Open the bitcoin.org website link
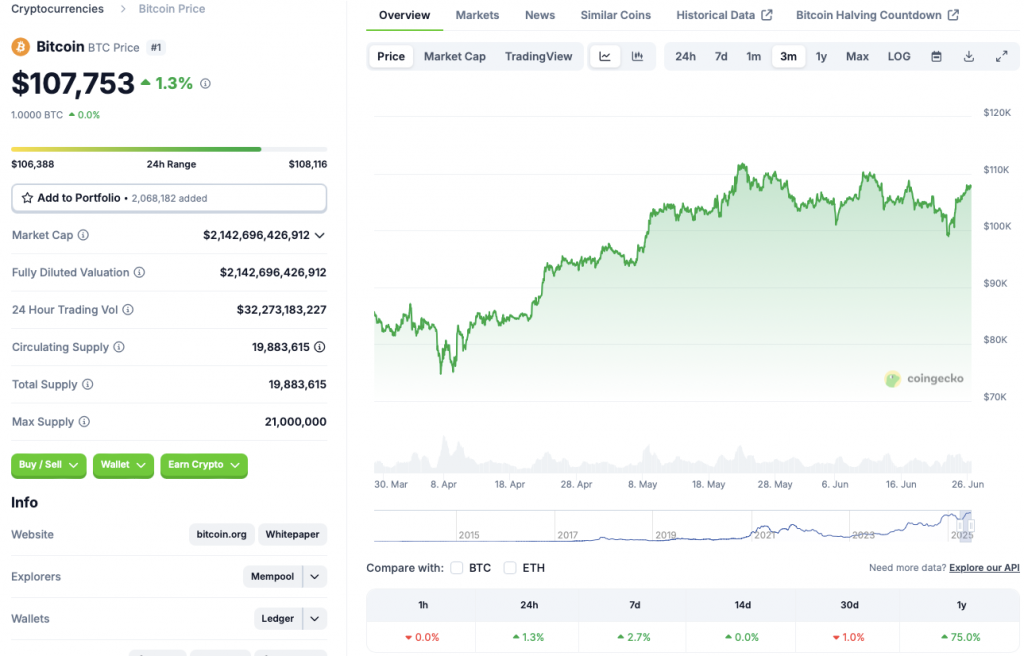This screenshot has width=1024, height=656. click(x=221, y=534)
